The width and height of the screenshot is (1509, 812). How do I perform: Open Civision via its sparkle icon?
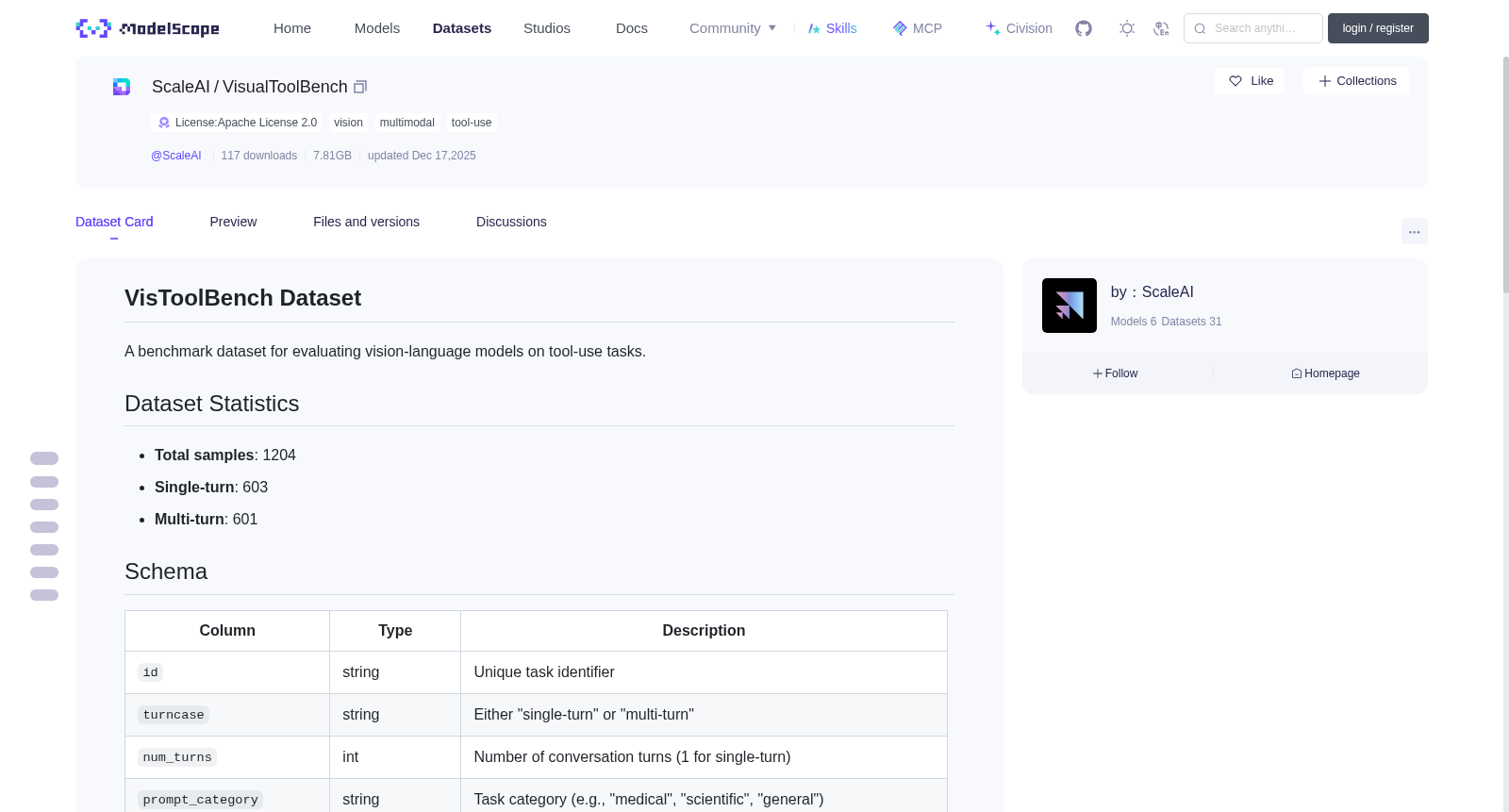coord(993,28)
